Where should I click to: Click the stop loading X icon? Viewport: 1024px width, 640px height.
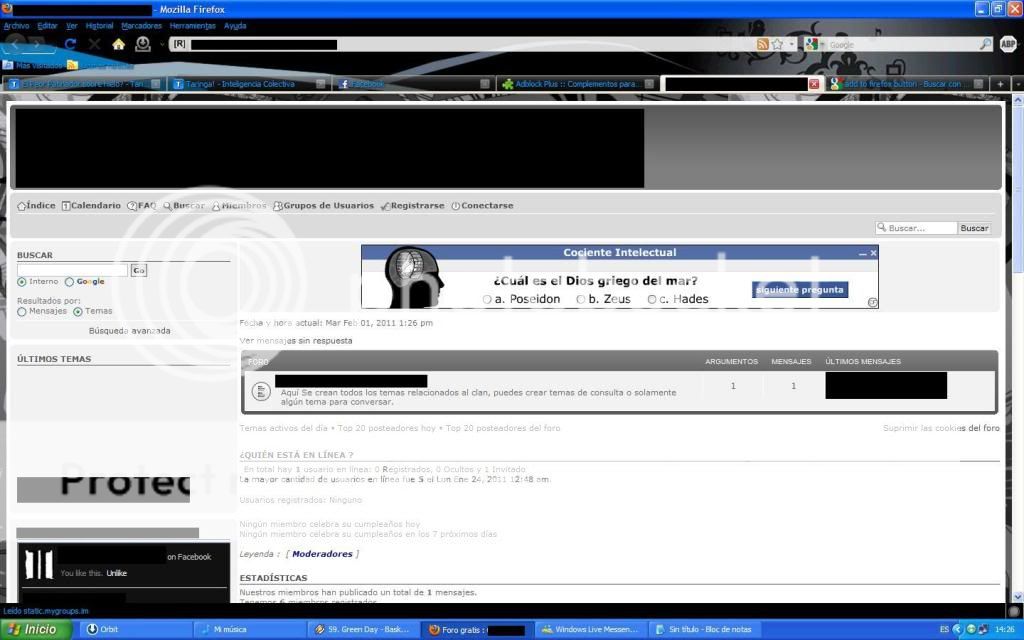(95, 44)
